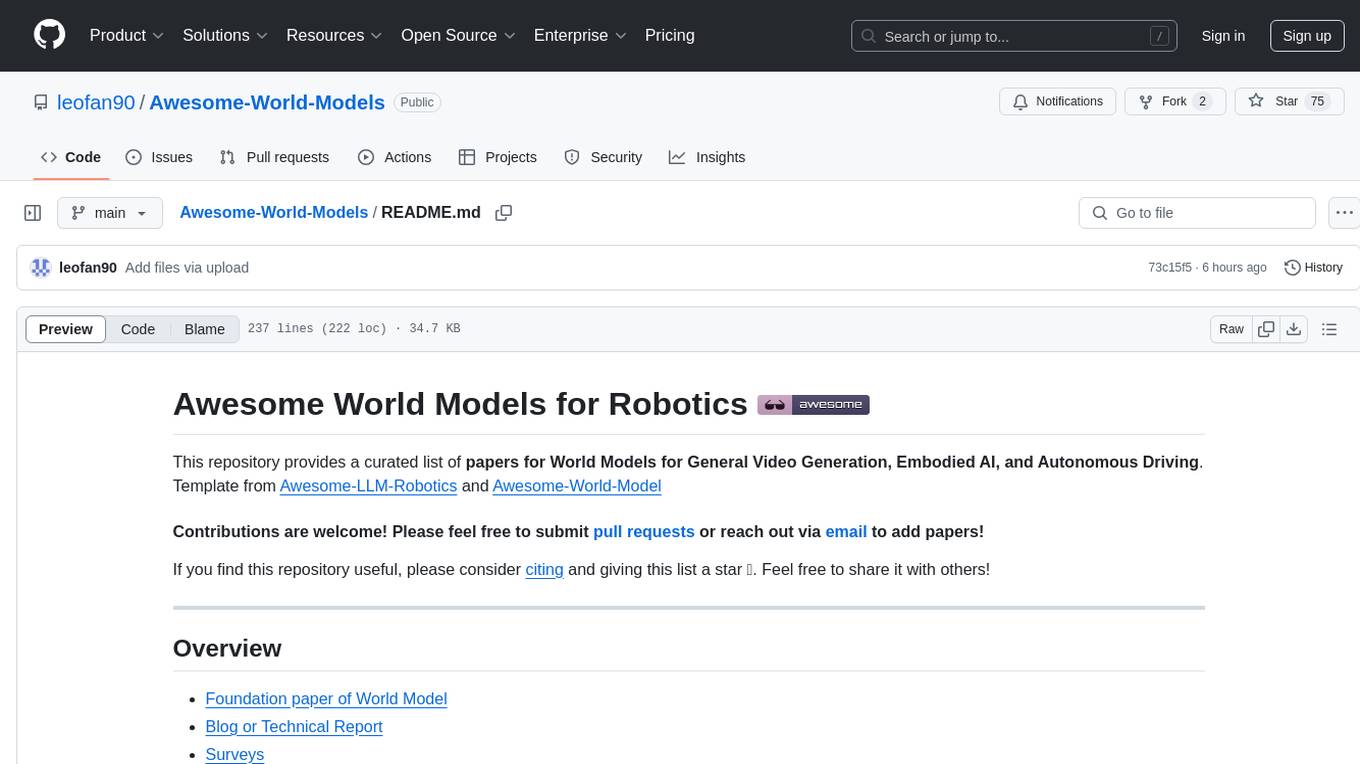This screenshot has height=764, width=1360.
Task: Jump to Blog or Technical Report
Action: pyautogui.click(x=294, y=727)
